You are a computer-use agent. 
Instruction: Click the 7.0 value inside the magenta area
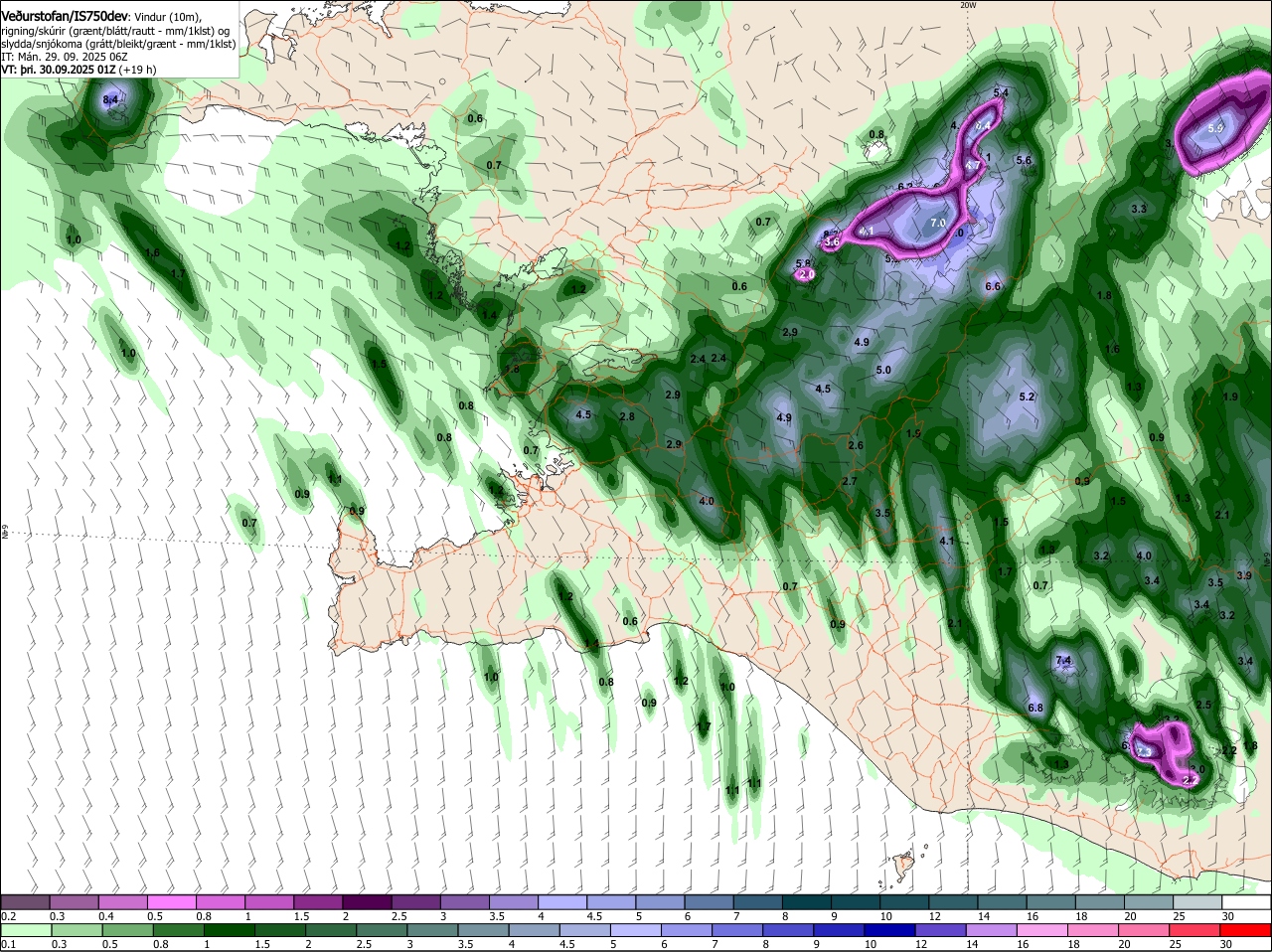click(937, 224)
